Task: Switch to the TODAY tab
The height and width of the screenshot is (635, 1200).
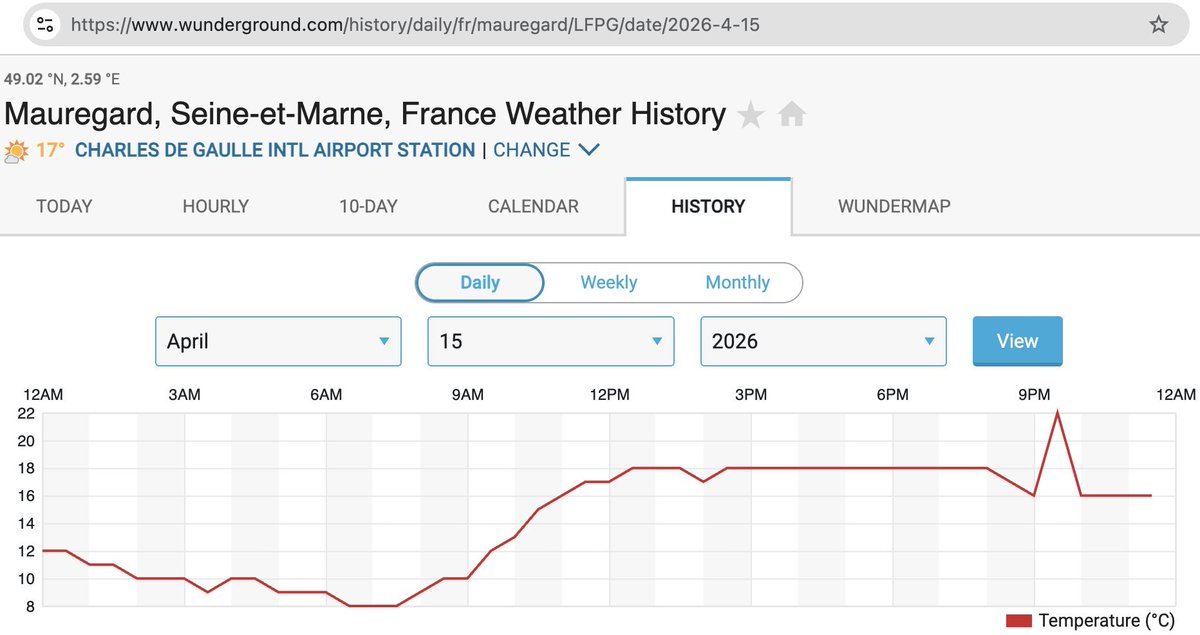Action: pyautogui.click(x=64, y=207)
